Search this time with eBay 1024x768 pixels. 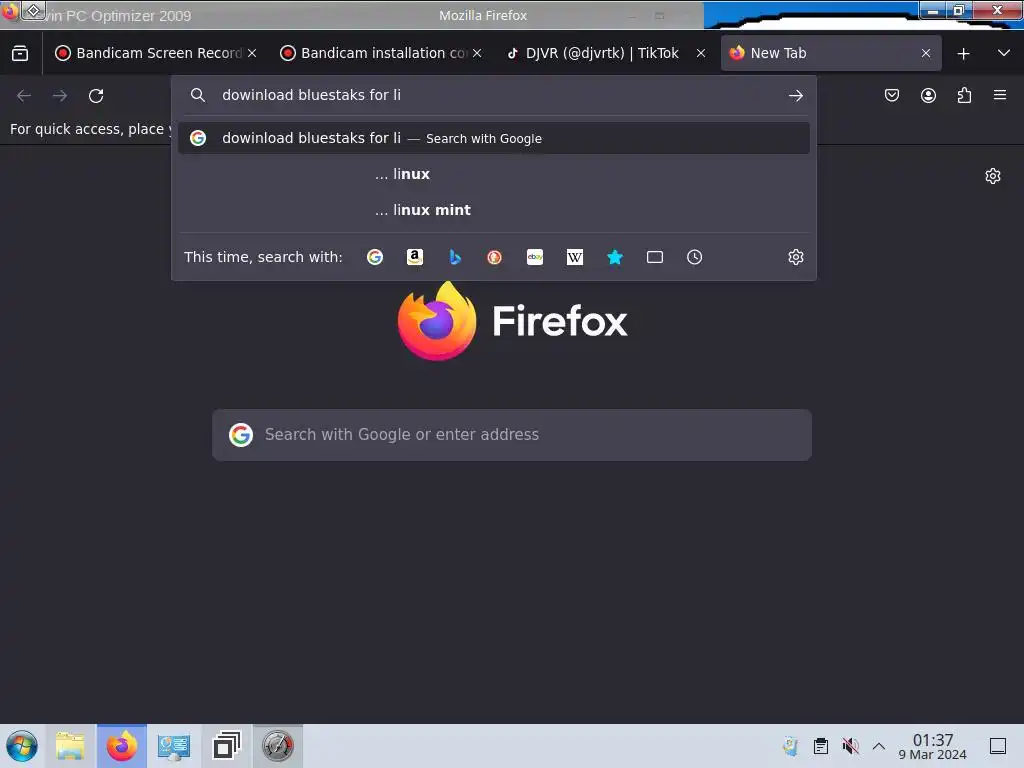coord(535,257)
